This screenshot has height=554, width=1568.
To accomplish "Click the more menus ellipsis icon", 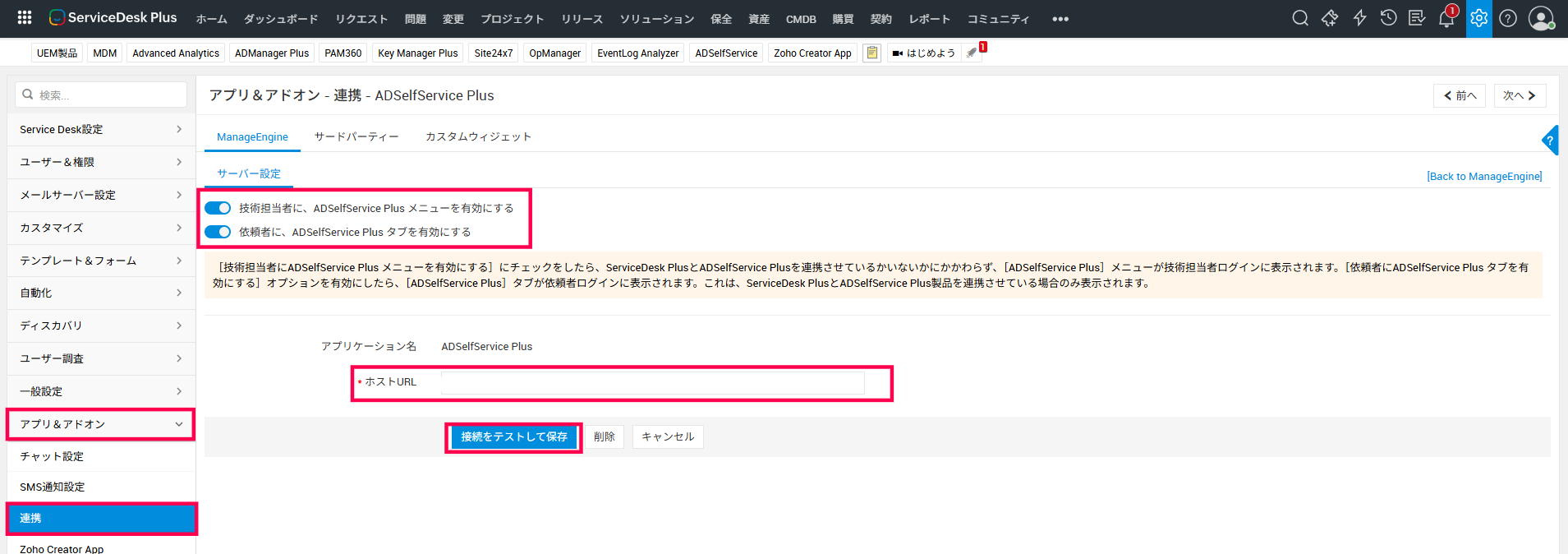I will tap(1060, 19).
